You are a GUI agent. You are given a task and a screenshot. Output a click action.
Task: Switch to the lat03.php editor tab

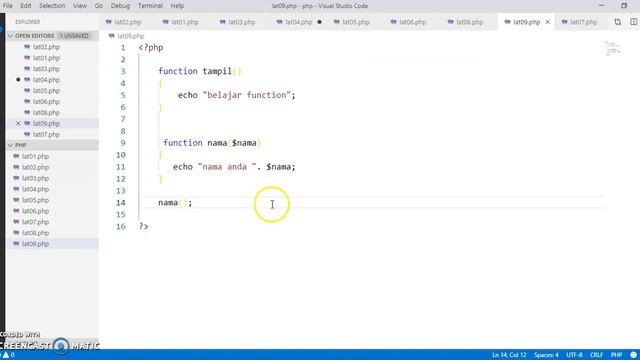[x=241, y=22]
